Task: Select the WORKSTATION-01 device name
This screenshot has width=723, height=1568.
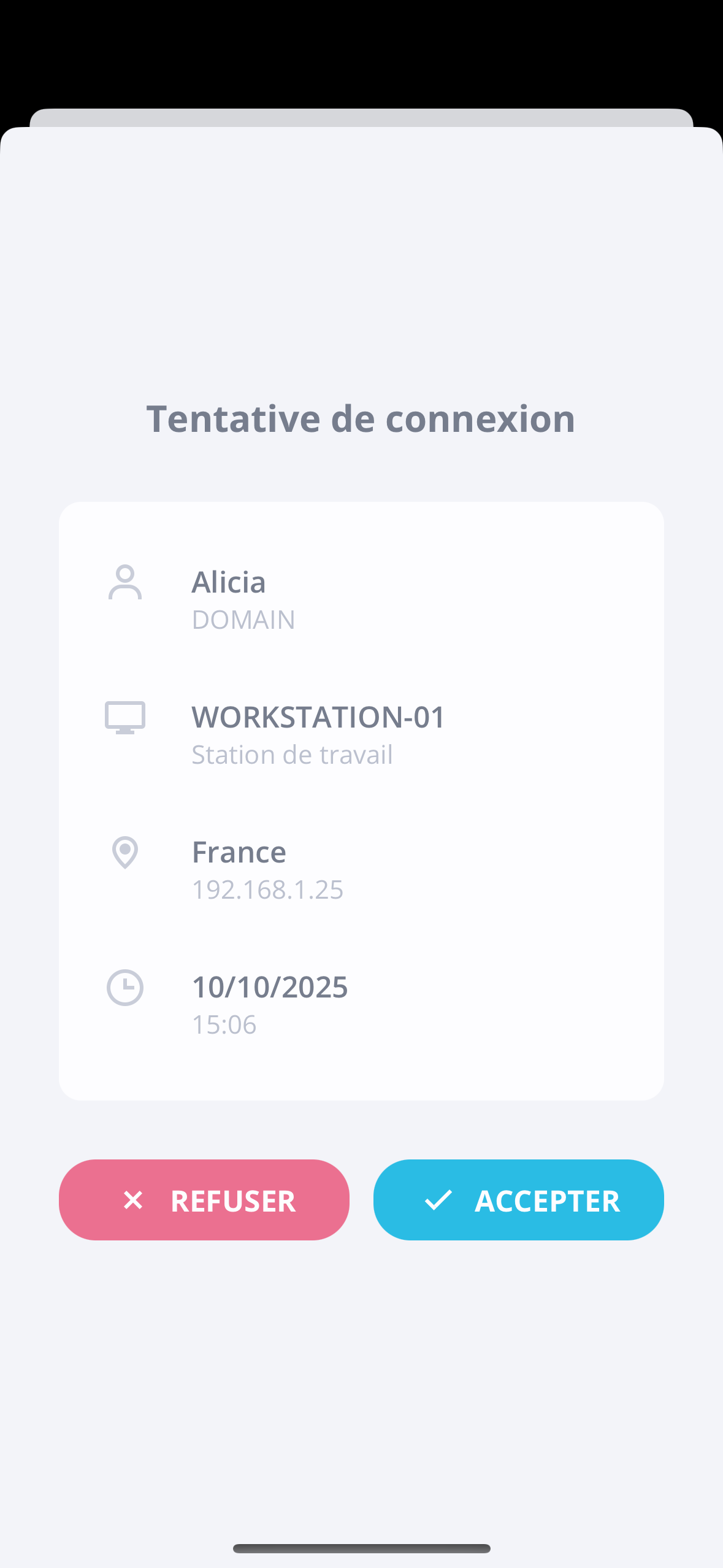Action: [318, 717]
